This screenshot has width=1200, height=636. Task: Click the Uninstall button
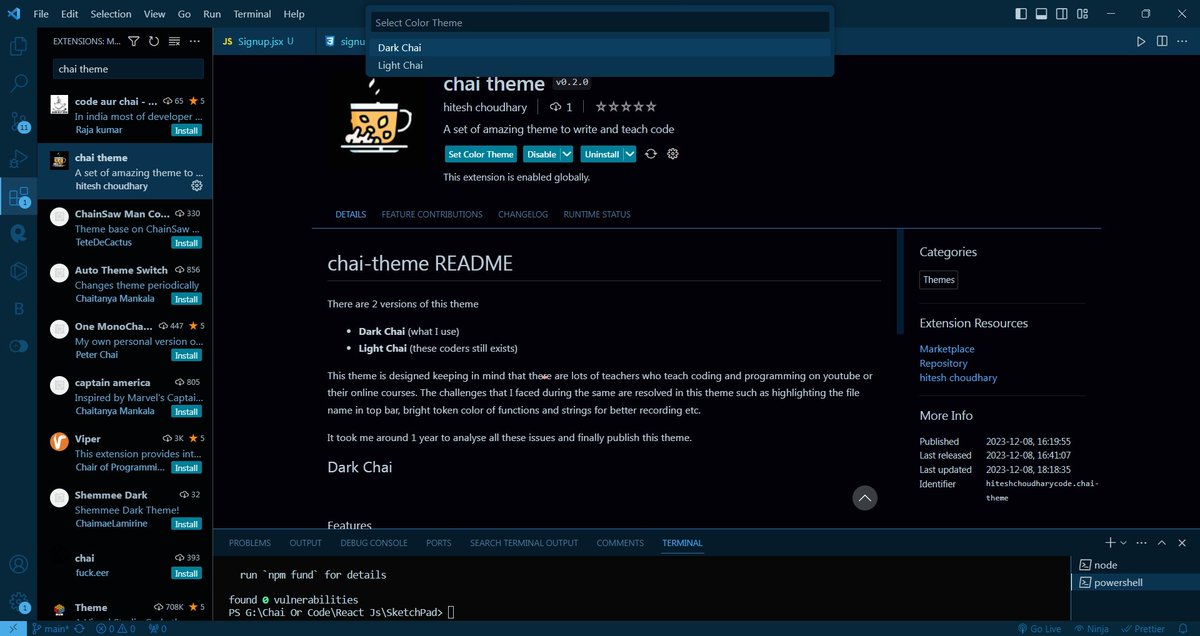click(x=602, y=154)
